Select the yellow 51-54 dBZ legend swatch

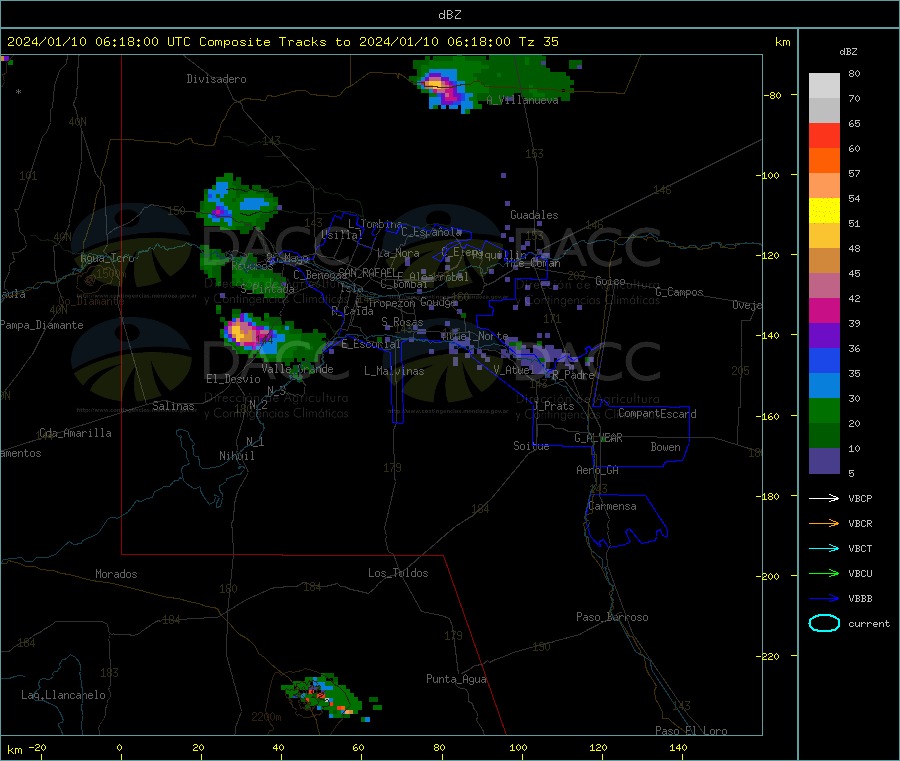tap(824, 211)
